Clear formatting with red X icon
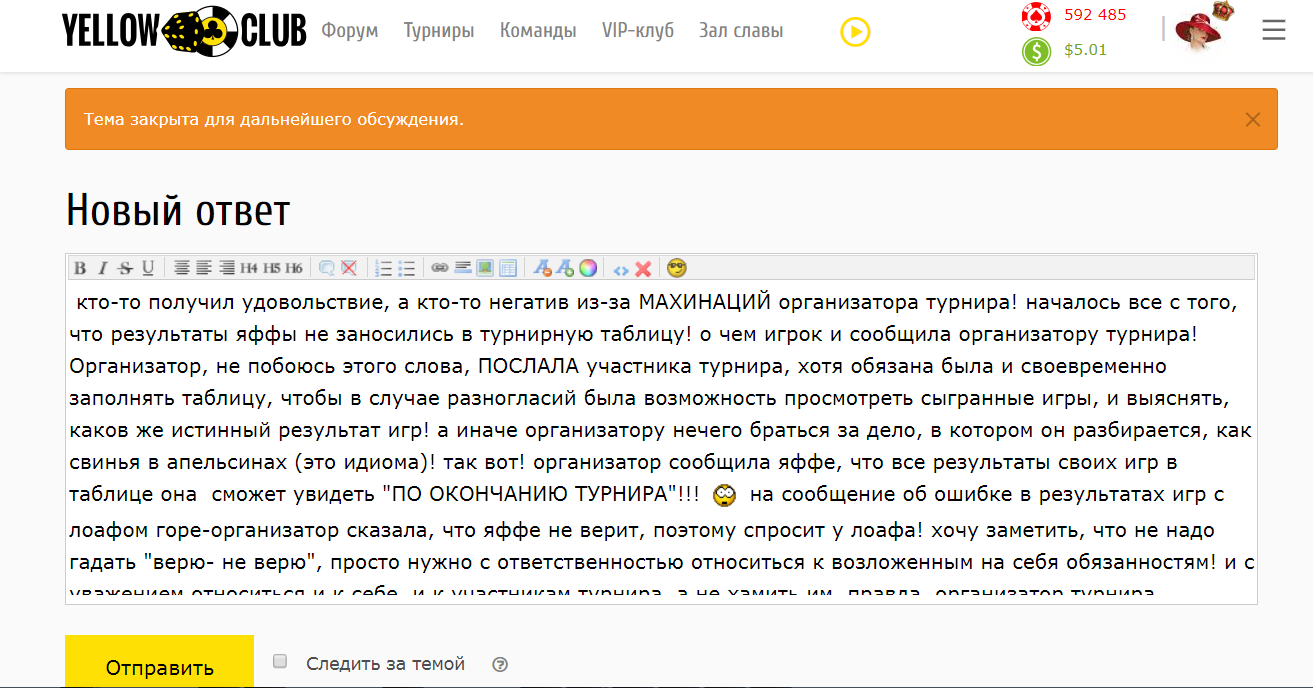This screenshot has width=1313, height=688. click(x=643, y=269)
